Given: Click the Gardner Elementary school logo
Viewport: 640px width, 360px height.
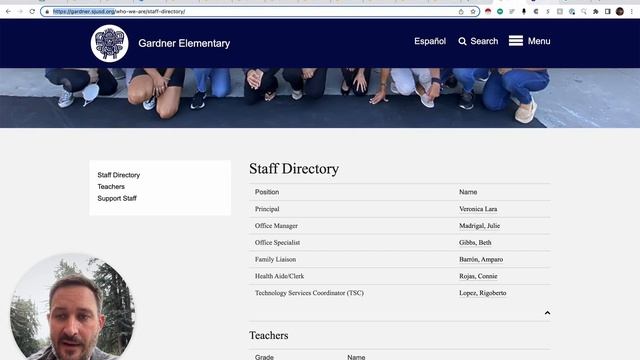Looking at the screenshot, I should click(x=109, y=43).
